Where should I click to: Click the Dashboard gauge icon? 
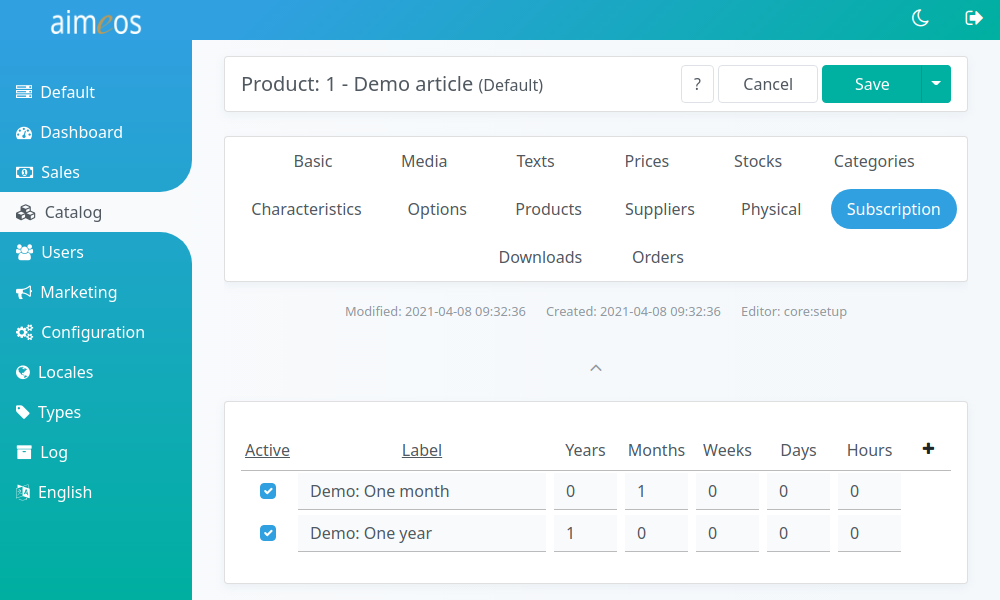pyautogui.click(x=24, y=133)
